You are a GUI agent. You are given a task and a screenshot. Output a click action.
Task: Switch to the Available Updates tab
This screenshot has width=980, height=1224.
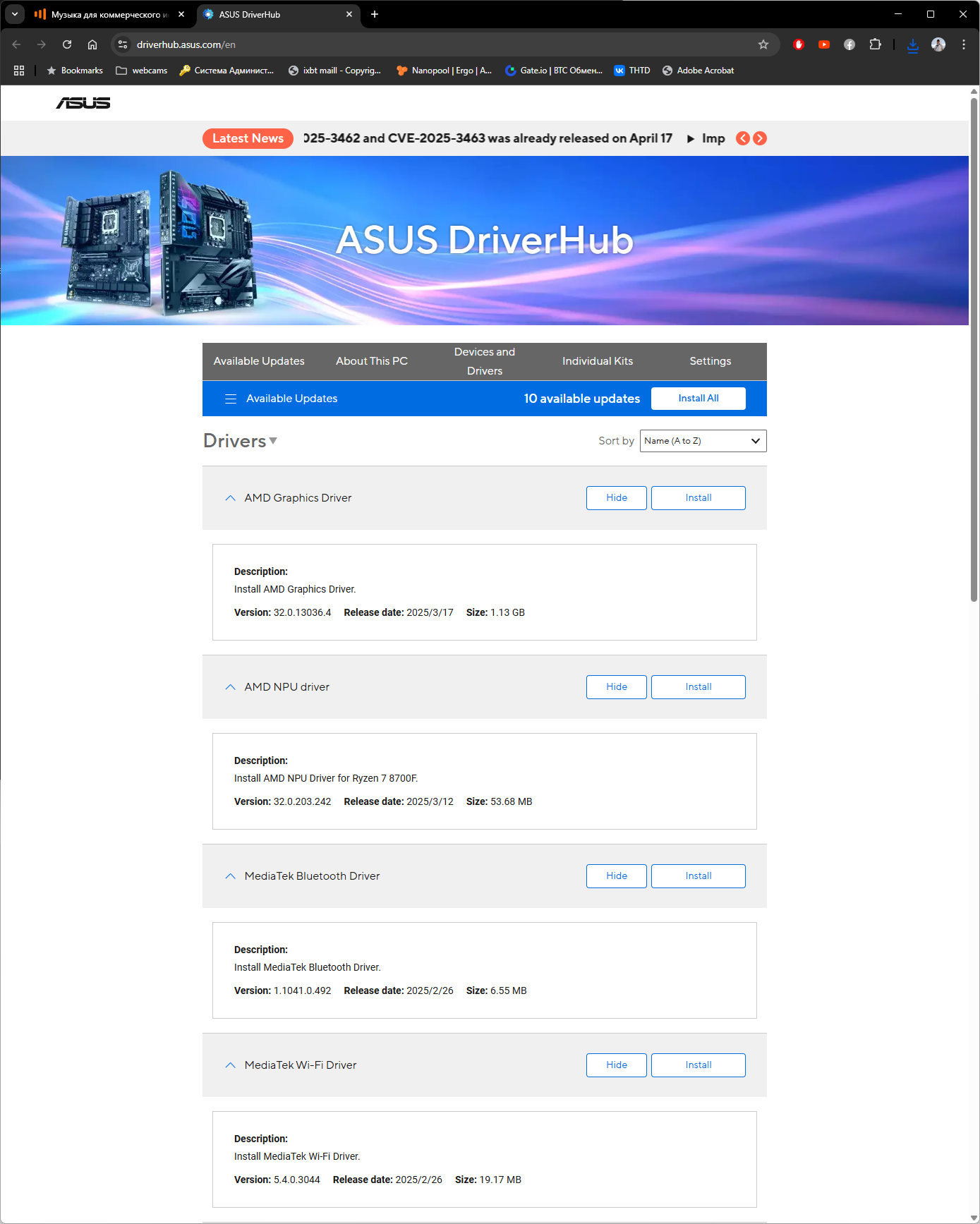click(x=259, y=361)
